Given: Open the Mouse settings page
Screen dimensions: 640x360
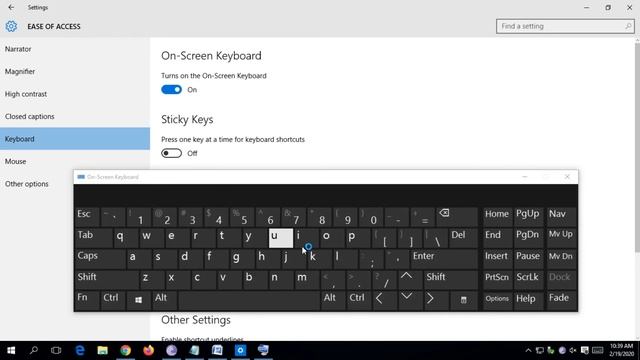Looking at the screenshot, I should point(75,161).
